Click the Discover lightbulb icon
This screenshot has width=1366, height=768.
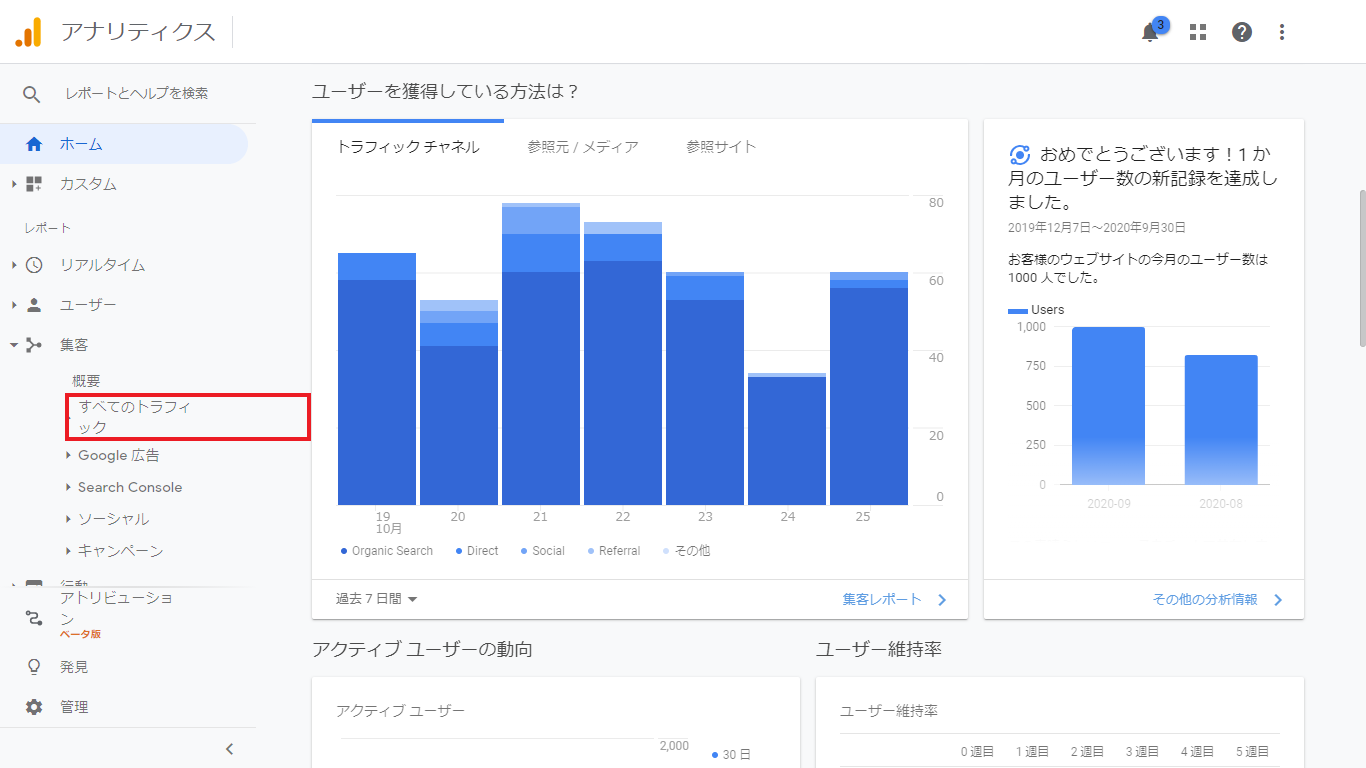(34, 667)
